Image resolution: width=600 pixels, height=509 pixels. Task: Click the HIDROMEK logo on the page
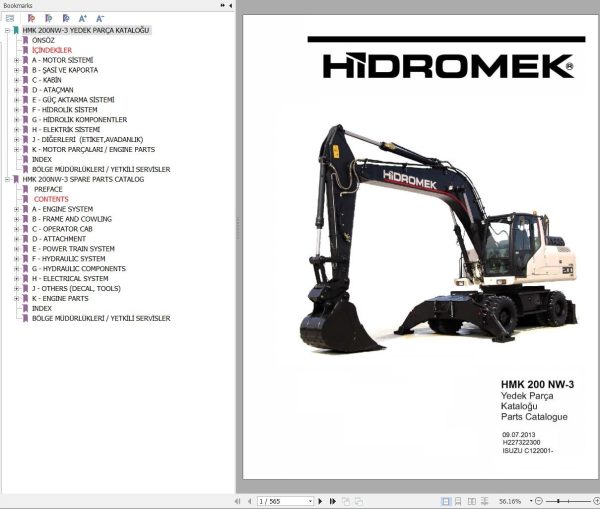pyautogui.click(x=448, y=66)
